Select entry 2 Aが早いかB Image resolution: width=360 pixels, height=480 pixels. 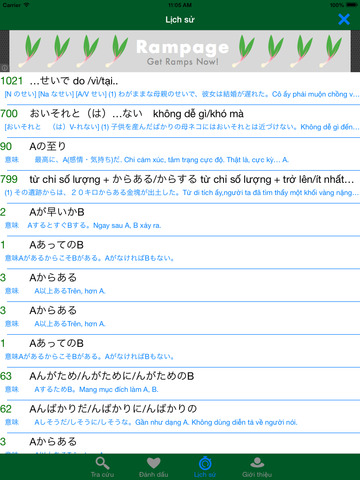click(180, 219)
